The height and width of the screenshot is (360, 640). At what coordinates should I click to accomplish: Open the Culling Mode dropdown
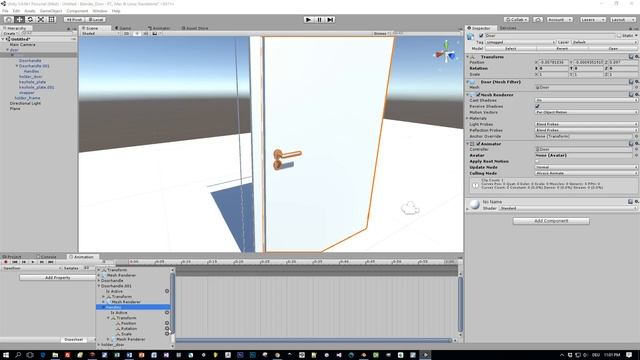(x=586, y=173)
